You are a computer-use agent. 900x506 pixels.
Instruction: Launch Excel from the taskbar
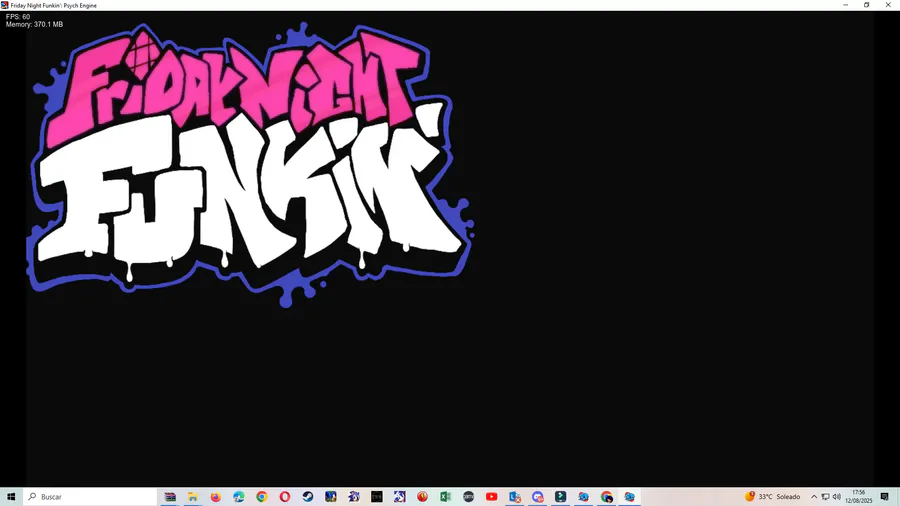tap(445, 496)
